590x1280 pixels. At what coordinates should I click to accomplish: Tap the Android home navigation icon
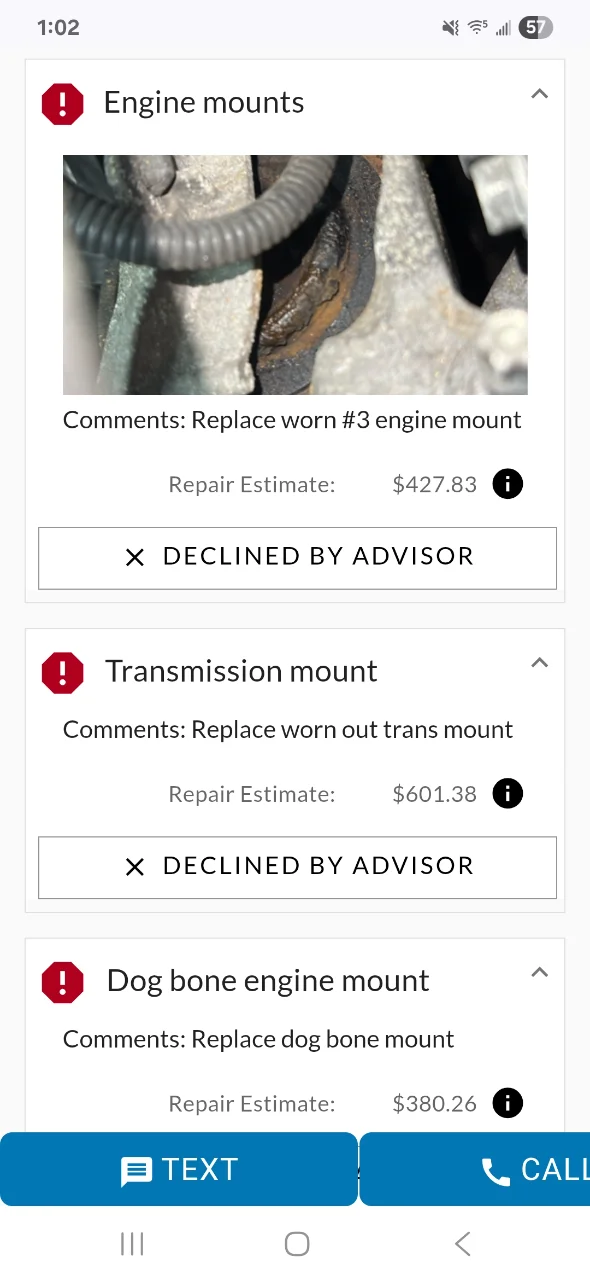coord(297,1244)
